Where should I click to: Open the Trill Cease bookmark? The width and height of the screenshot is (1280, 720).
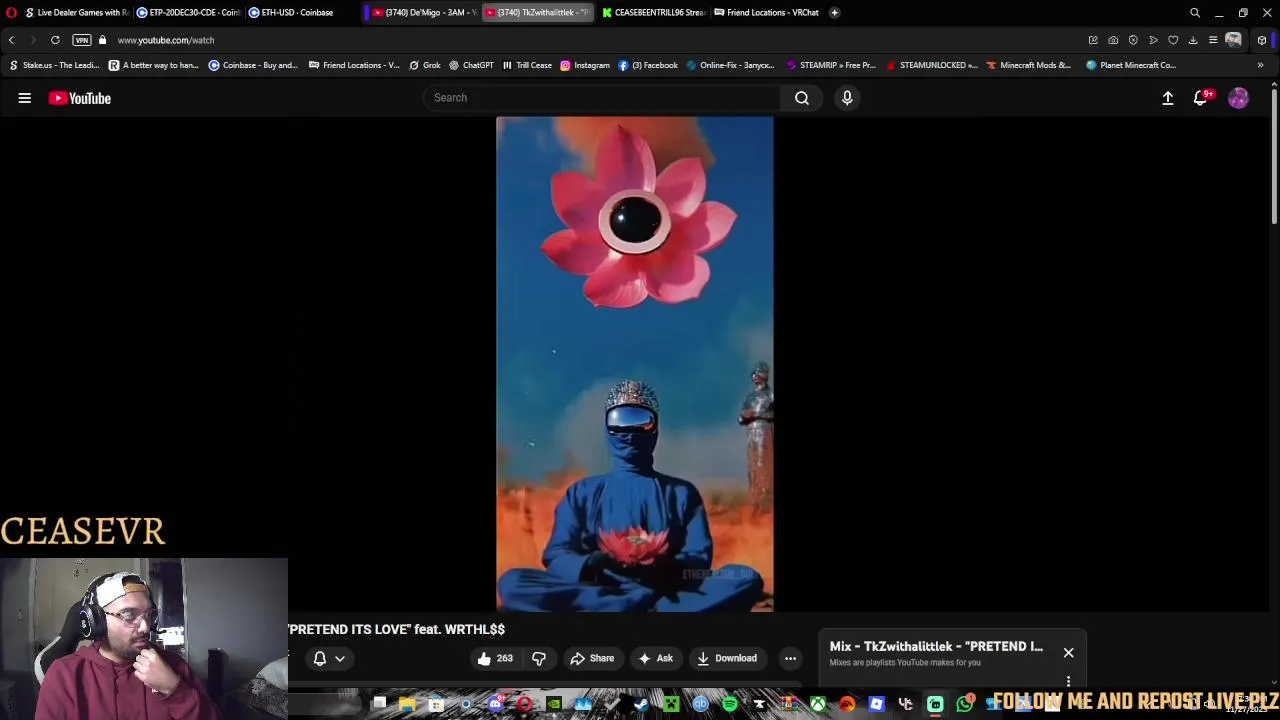[527, 65]
